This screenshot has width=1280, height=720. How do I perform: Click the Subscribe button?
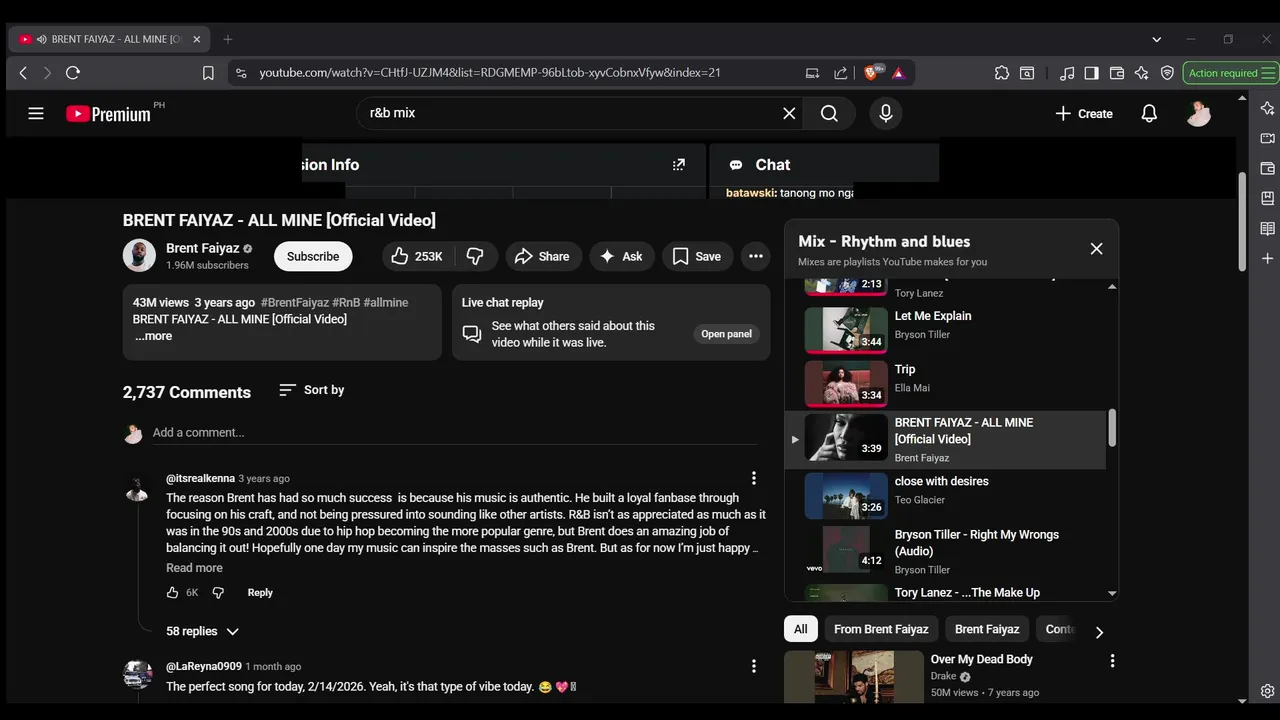[x=313, y=256]
